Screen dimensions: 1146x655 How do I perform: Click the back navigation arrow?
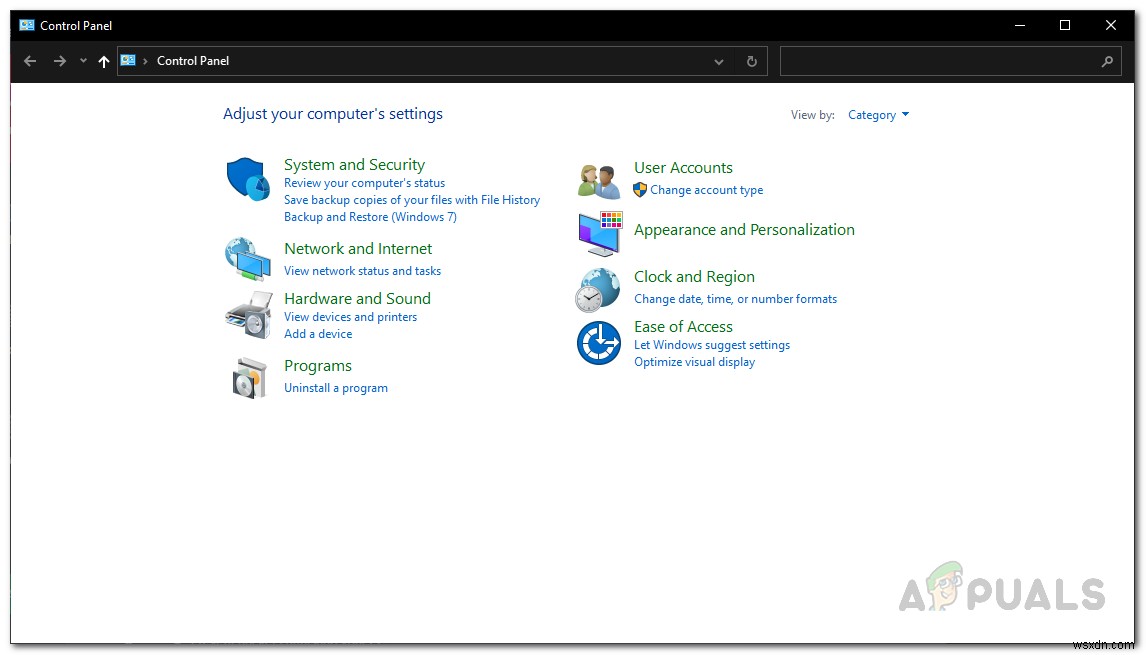[29, 61]
